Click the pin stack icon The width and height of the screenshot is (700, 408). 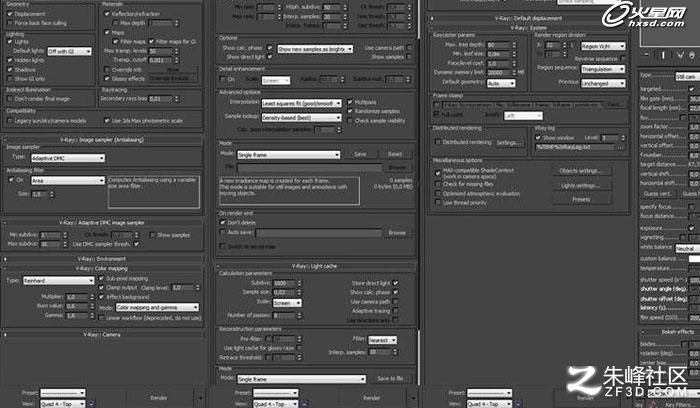click(647, 55)
